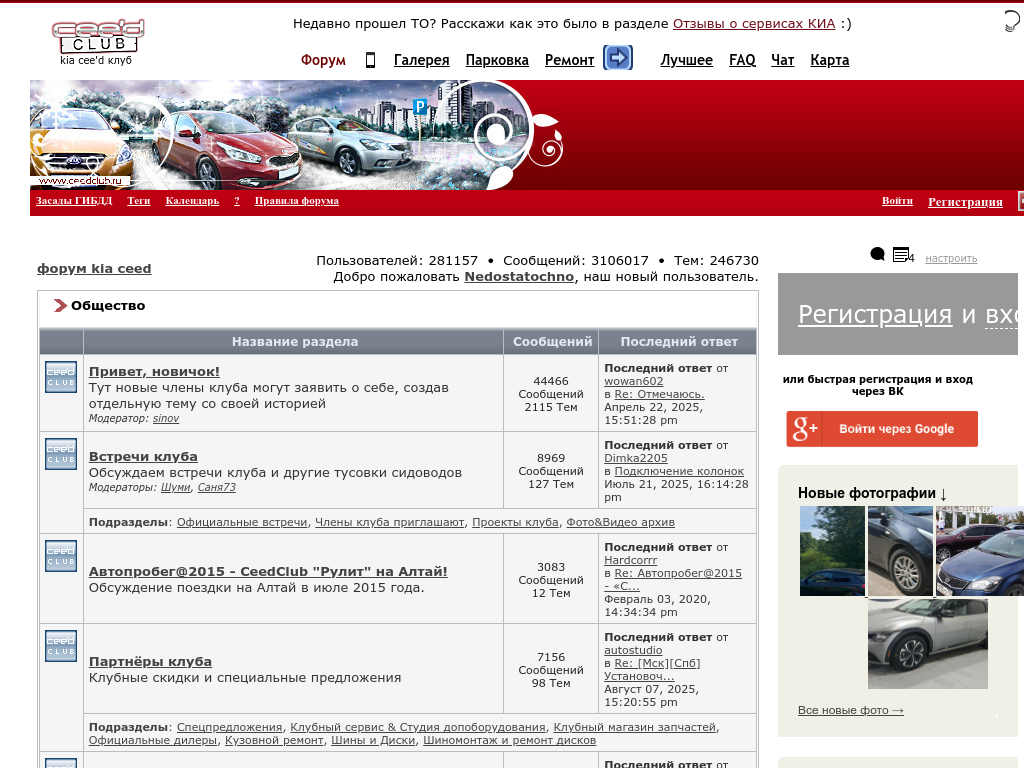Click the board icon beside Партнёры клуба

[x=61, y=646]
